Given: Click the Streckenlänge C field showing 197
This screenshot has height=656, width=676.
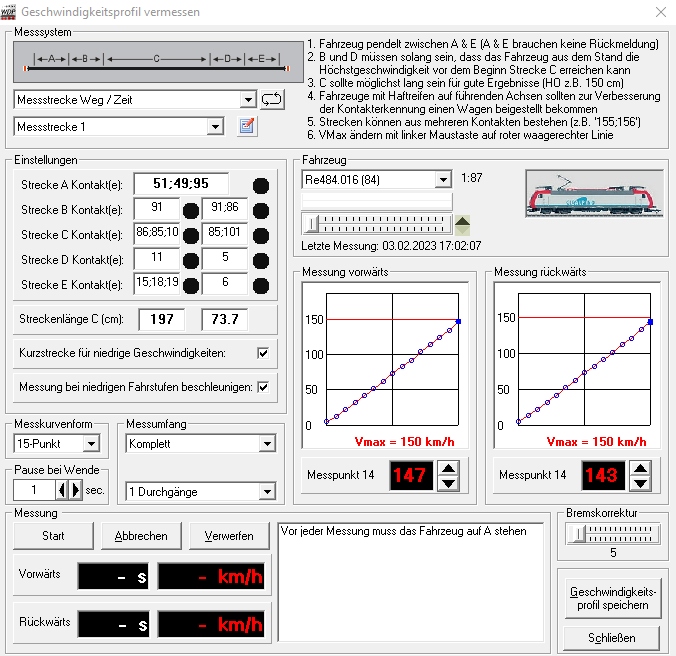Looking at the screenshot, I should click(x=162, y=319).
